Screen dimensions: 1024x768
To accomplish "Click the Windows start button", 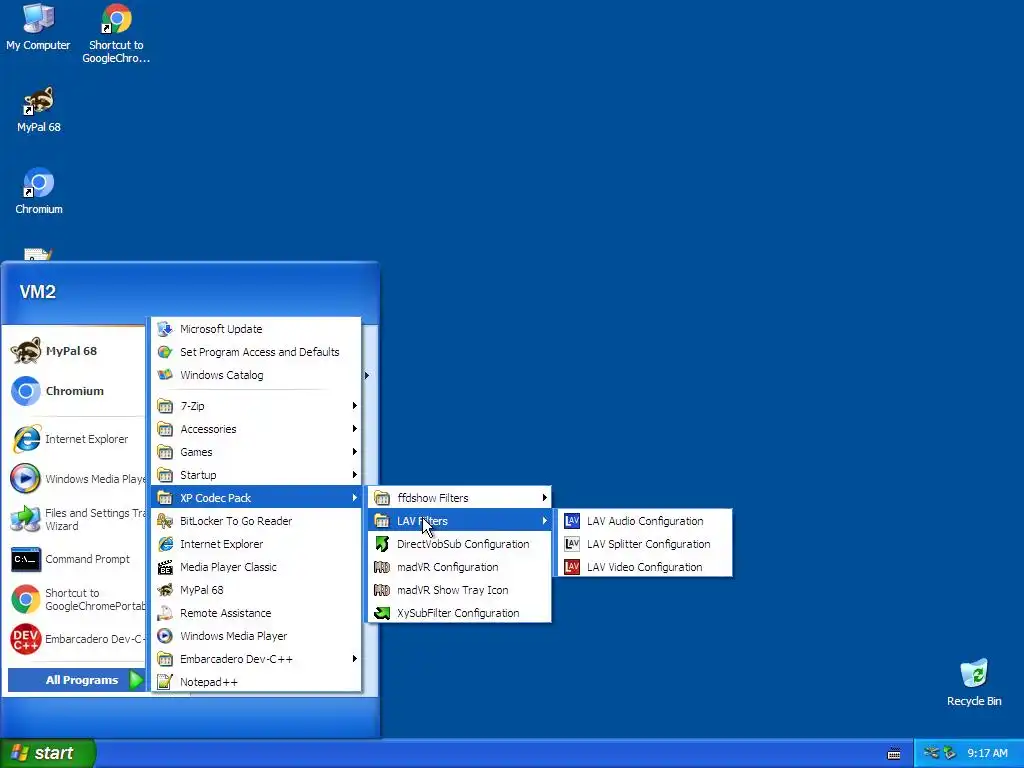I will pyautogui.click(x=48, y=753).
